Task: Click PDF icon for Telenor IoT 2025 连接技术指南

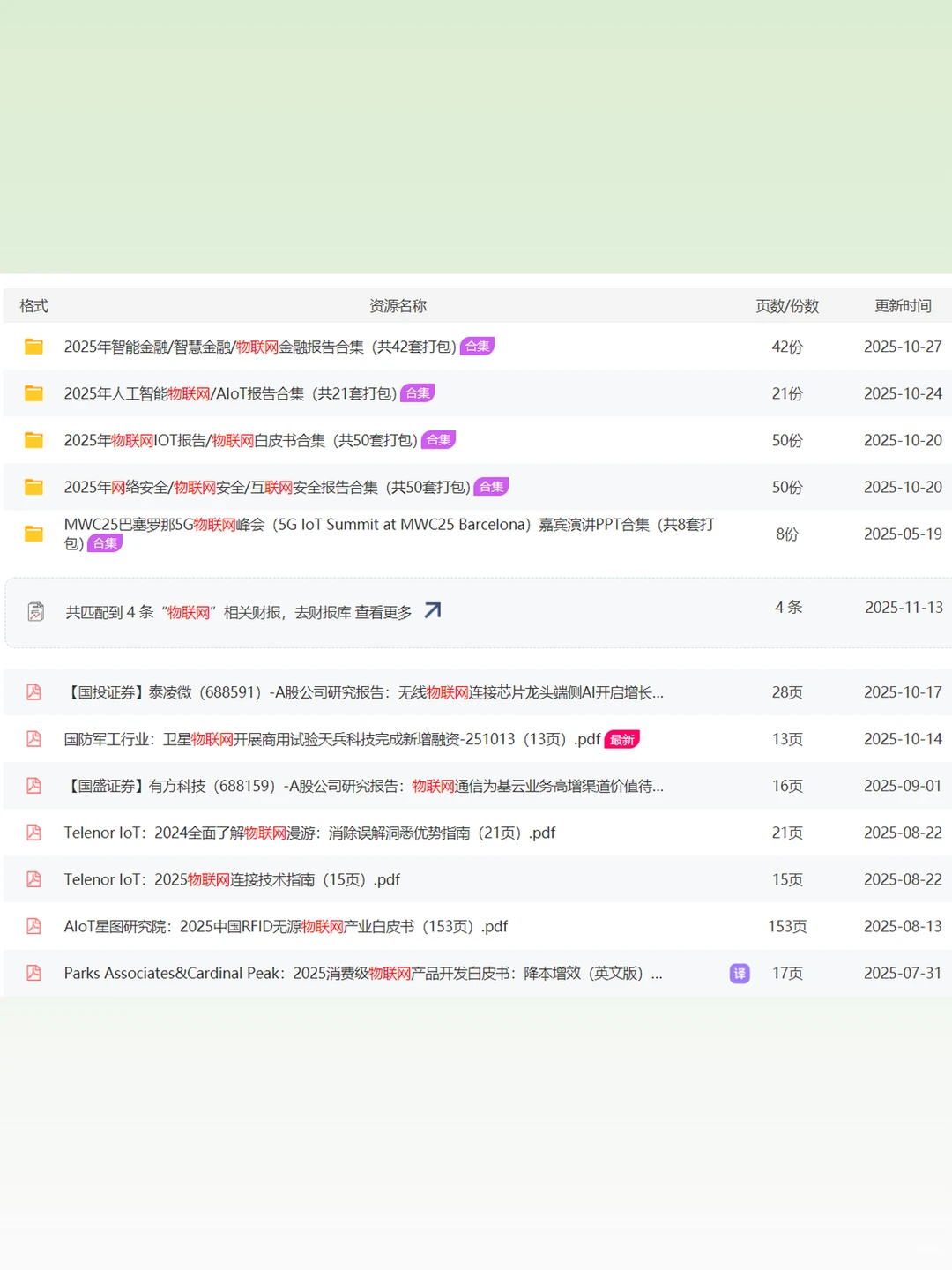Action: point(33,879)
